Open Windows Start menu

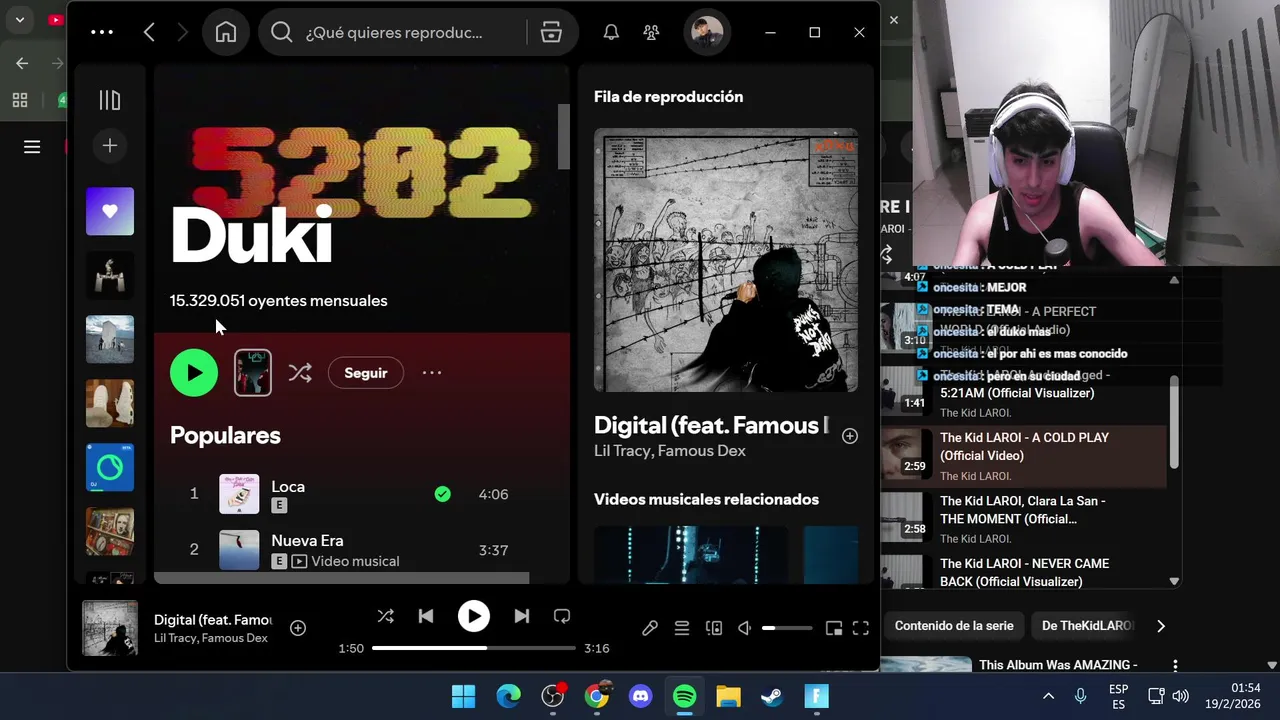pos(464,696)
